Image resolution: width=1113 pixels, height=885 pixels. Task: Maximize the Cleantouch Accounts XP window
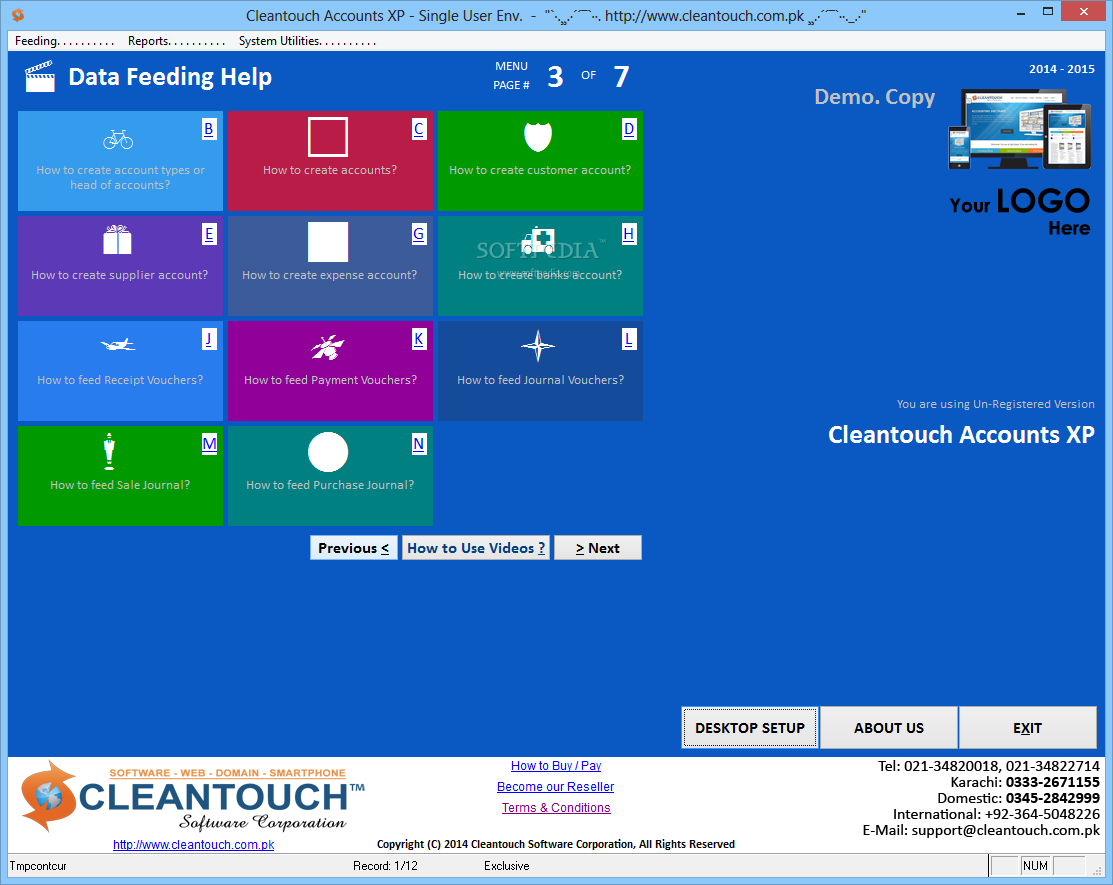pyautogui.click(x=1048, y=11)
